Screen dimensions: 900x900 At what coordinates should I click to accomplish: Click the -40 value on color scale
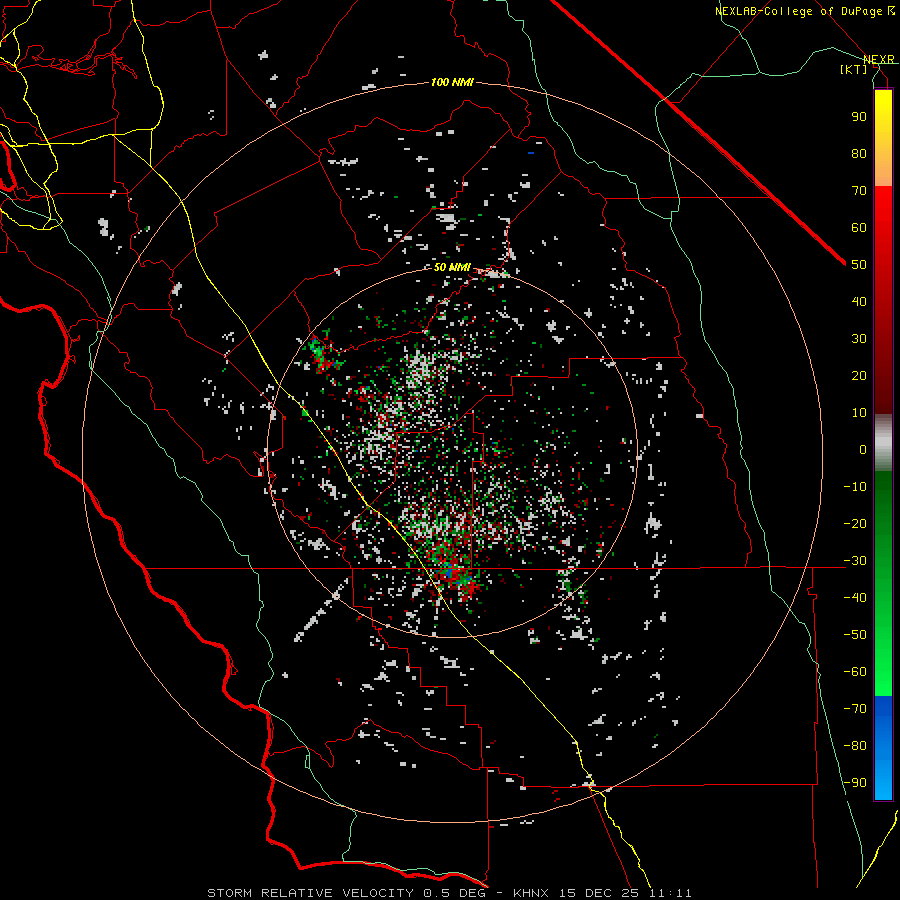[855, 598]
